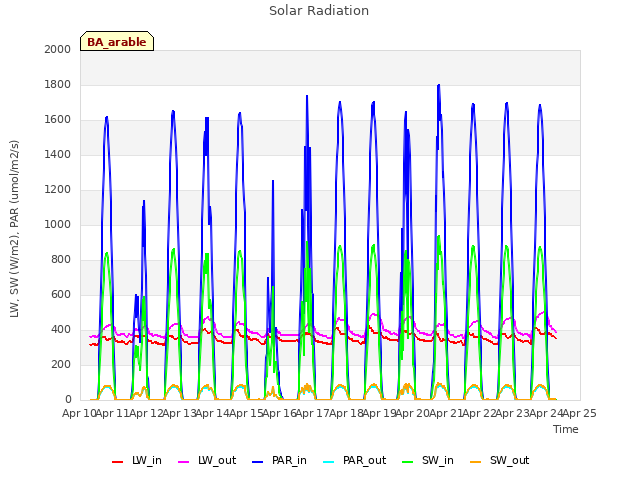Click the BA_arable annotation label
Viewport: 640px width, 480px height.
(117, 42)
